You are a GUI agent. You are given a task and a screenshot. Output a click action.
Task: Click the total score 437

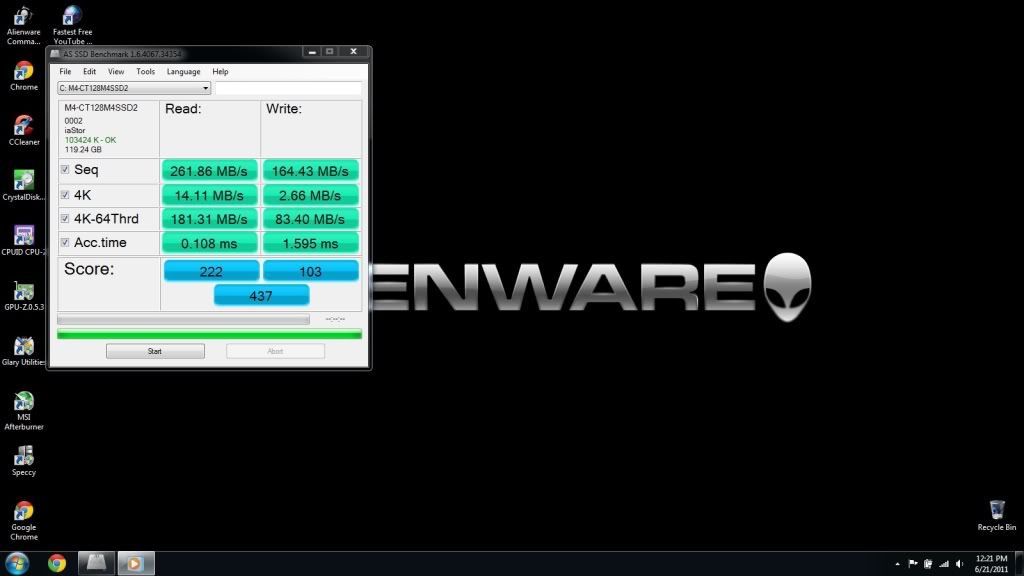click(261, 295)
